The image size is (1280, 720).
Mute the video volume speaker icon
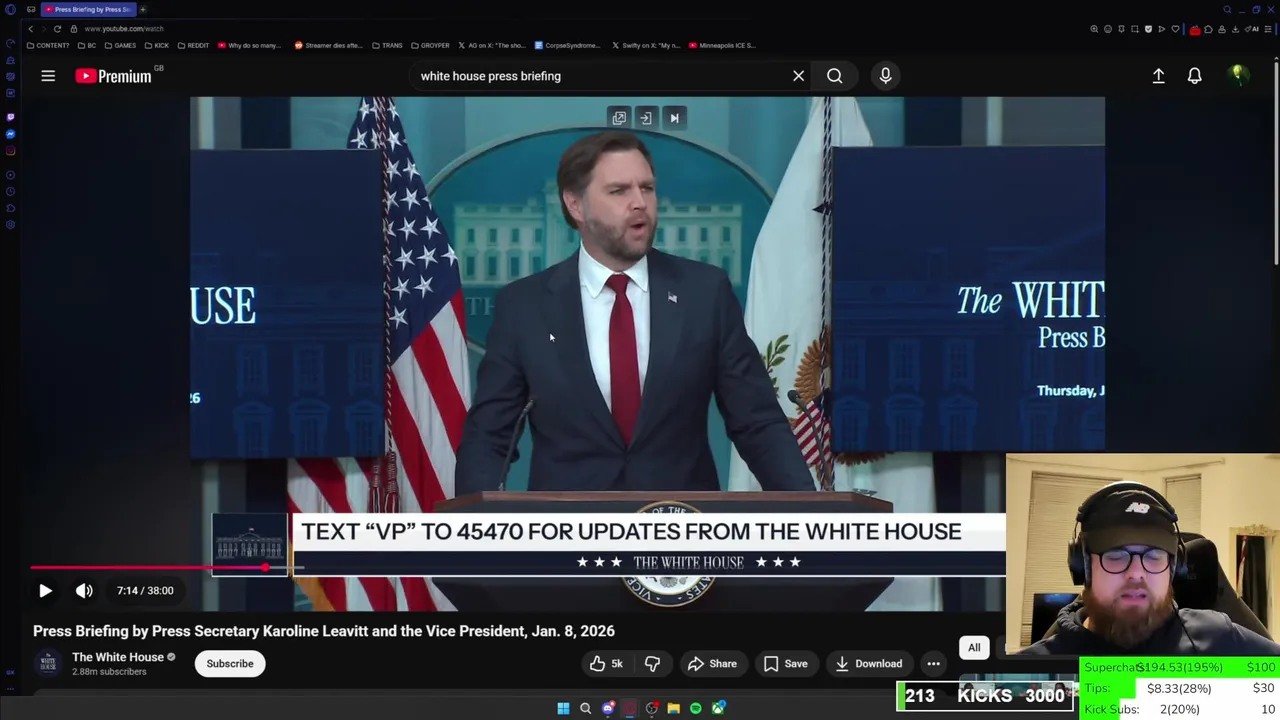[x=84, y=591]
